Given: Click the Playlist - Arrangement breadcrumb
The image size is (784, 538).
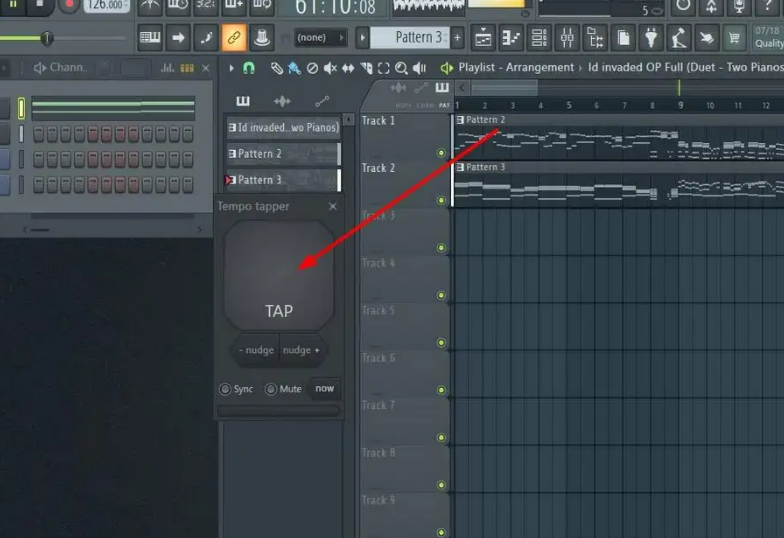Looking at the screenshot, I should tap(516, 68).
